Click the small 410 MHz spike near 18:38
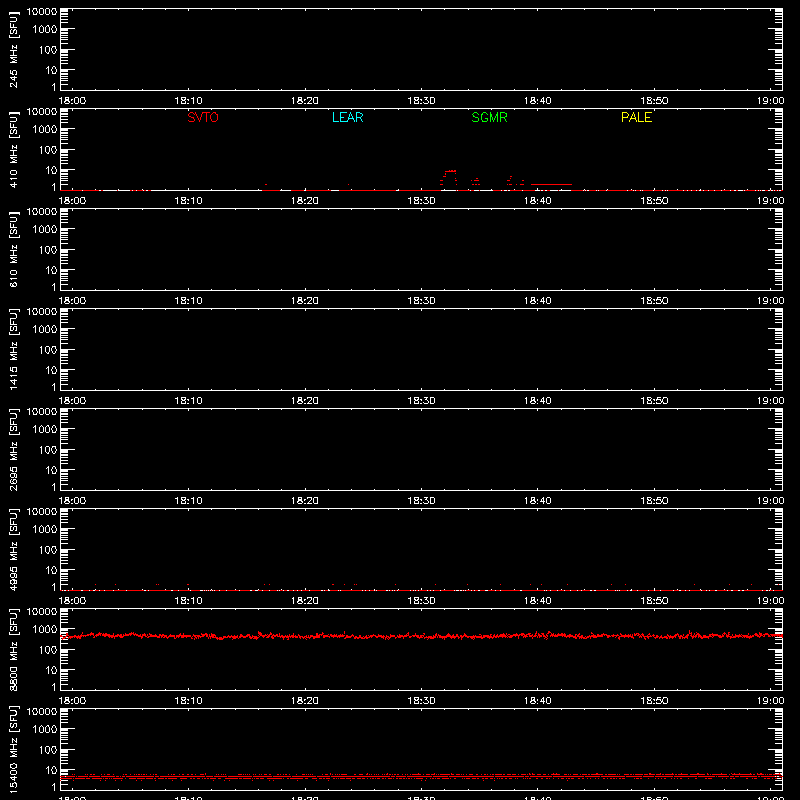 pyautogui.click(x=510, y=180)
